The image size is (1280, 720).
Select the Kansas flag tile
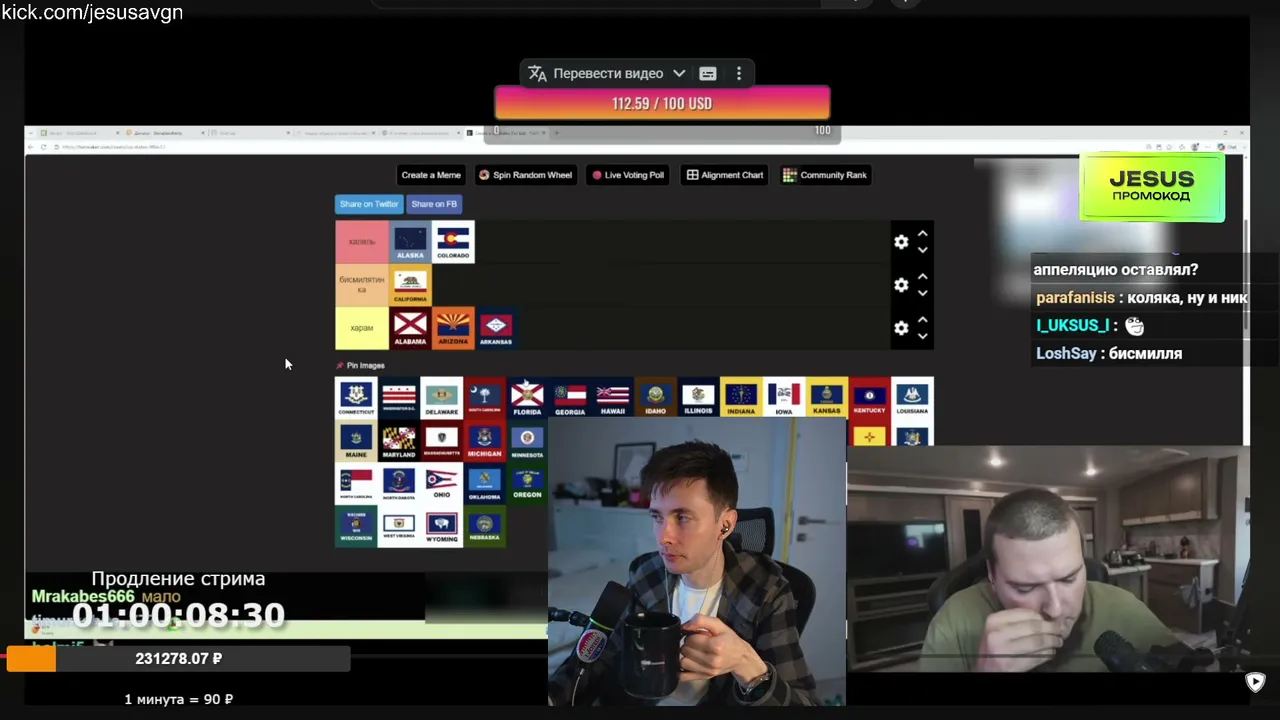coord(827,398)
